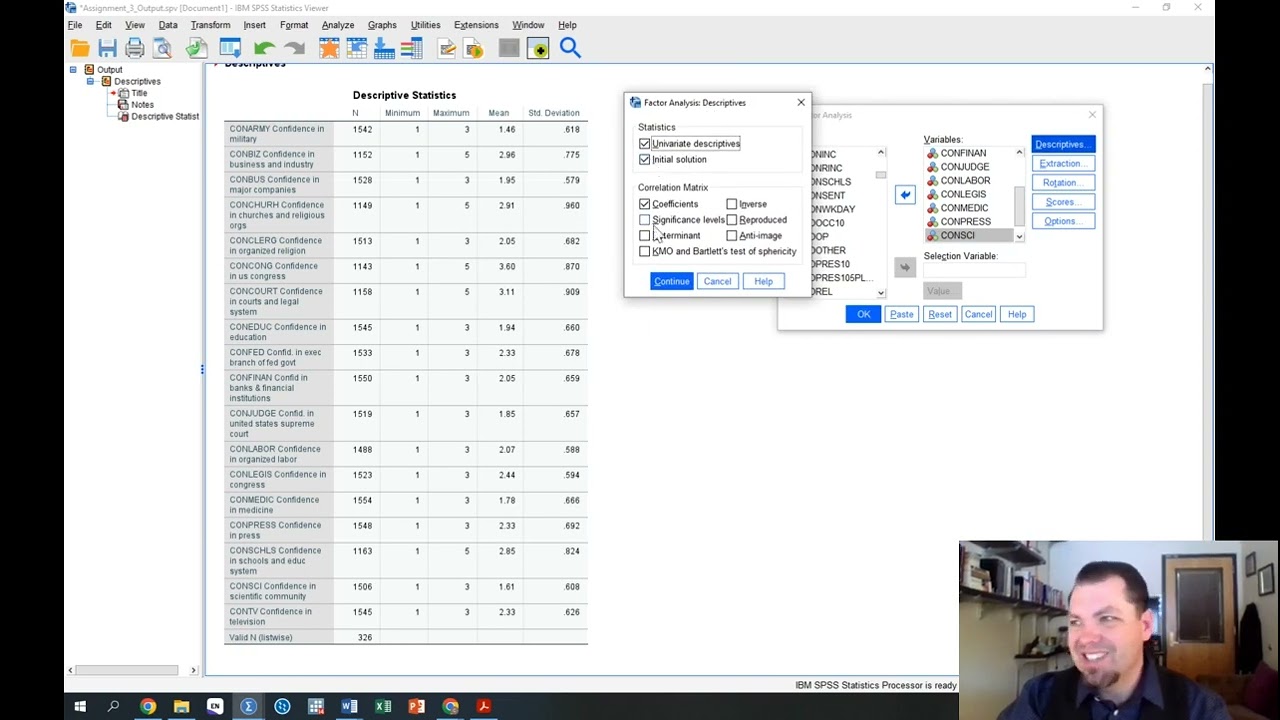
Task: Click the Go to Variable toolbar icon
Action: [x=384, y=48]
